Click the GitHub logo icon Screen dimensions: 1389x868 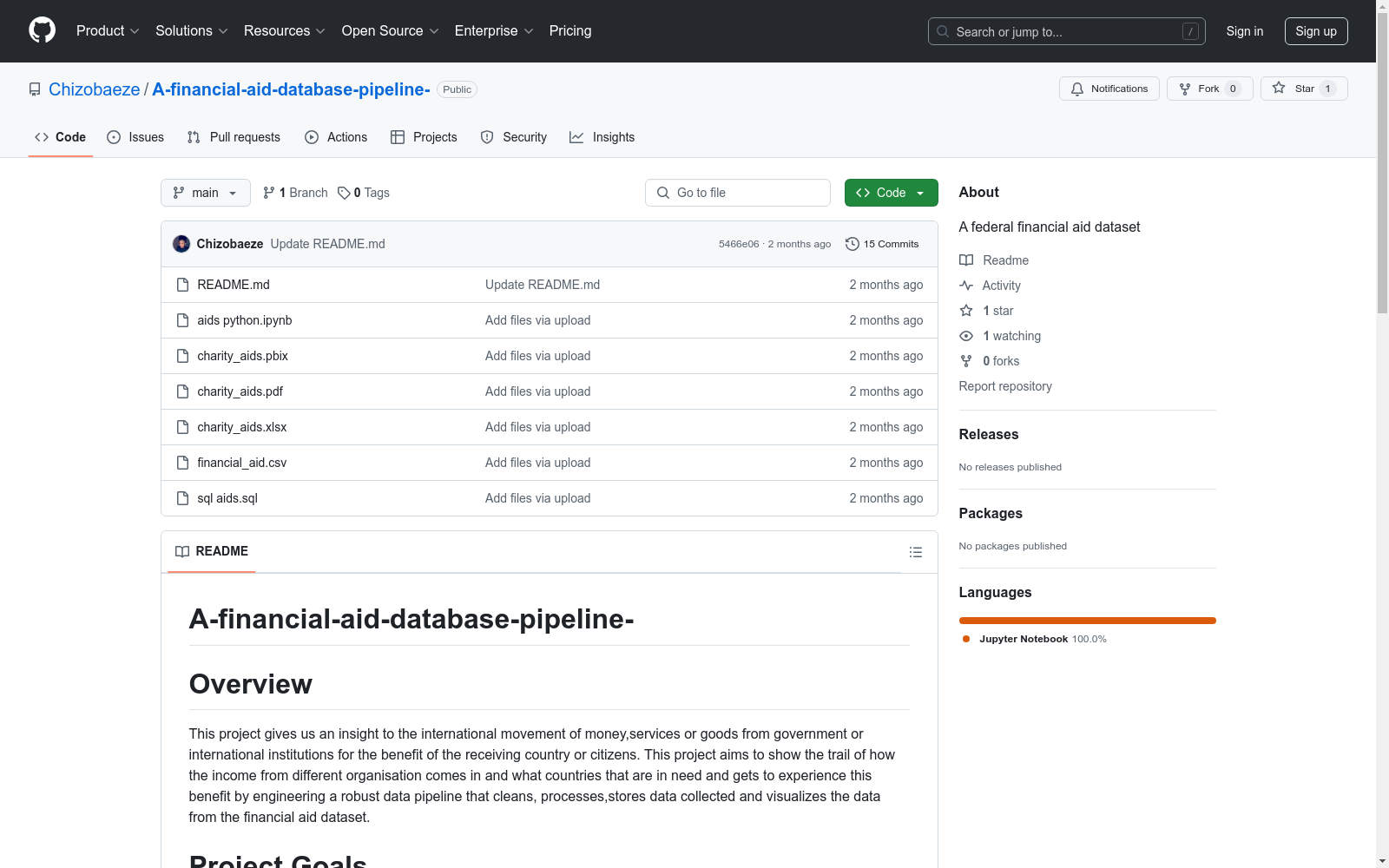pos(42,30)
